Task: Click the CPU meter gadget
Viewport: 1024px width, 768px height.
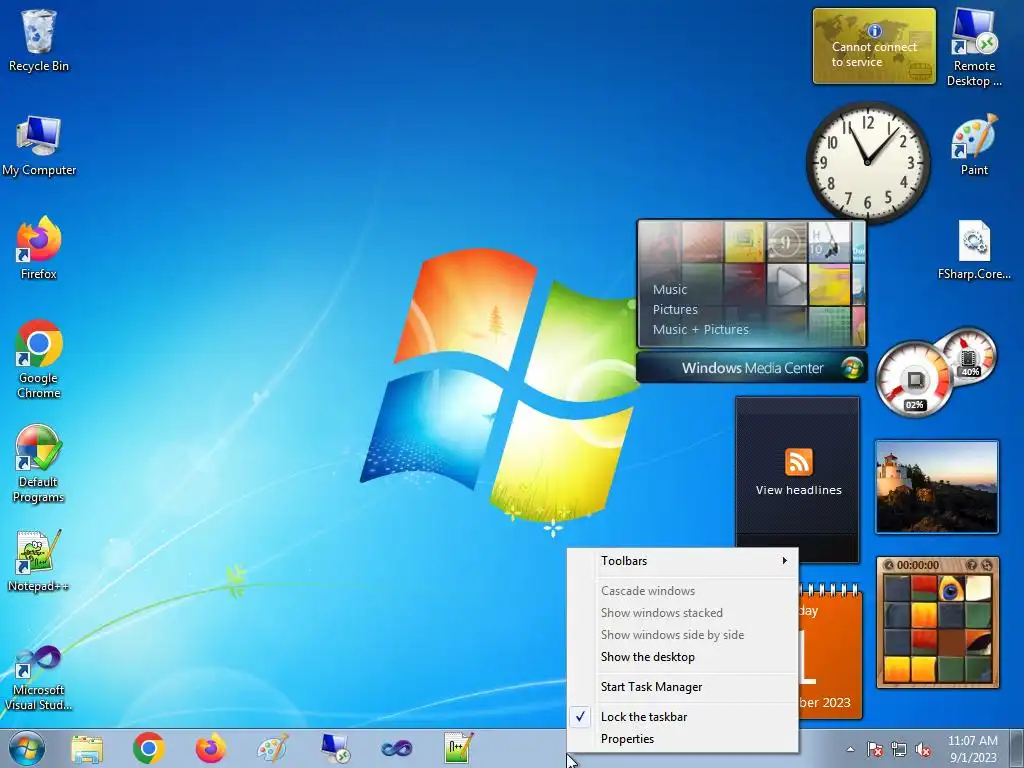Action: 914,379
